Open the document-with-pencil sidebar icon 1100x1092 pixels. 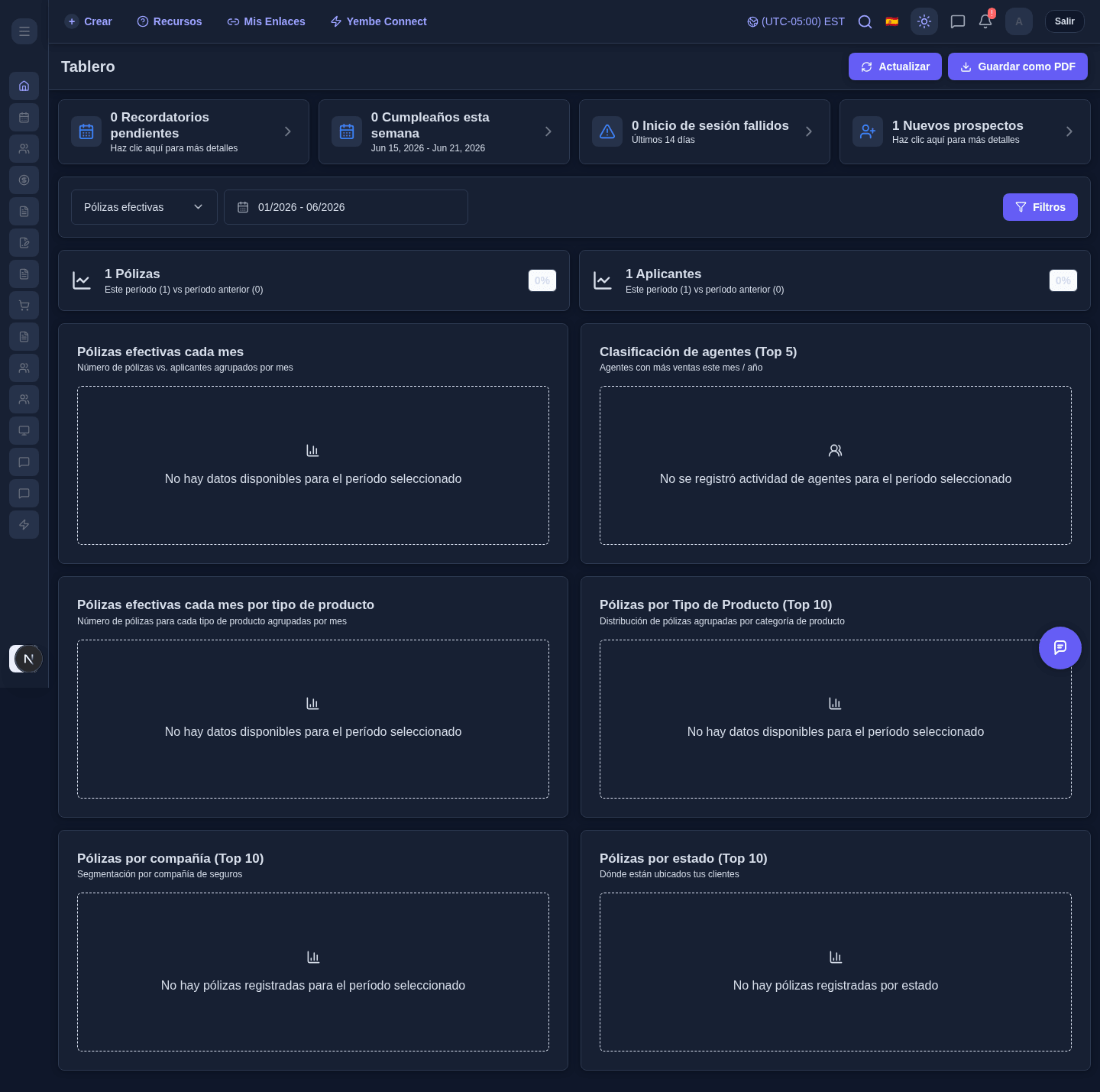[x=24, y=242]
